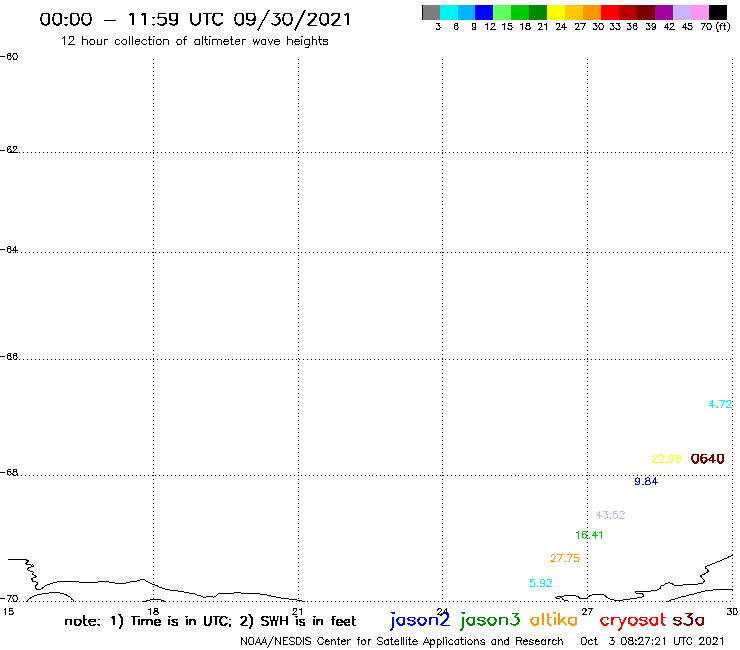Click the -62 latitude axis label
This screenshot has width=740, height=650.
click(x=9, y=150)
